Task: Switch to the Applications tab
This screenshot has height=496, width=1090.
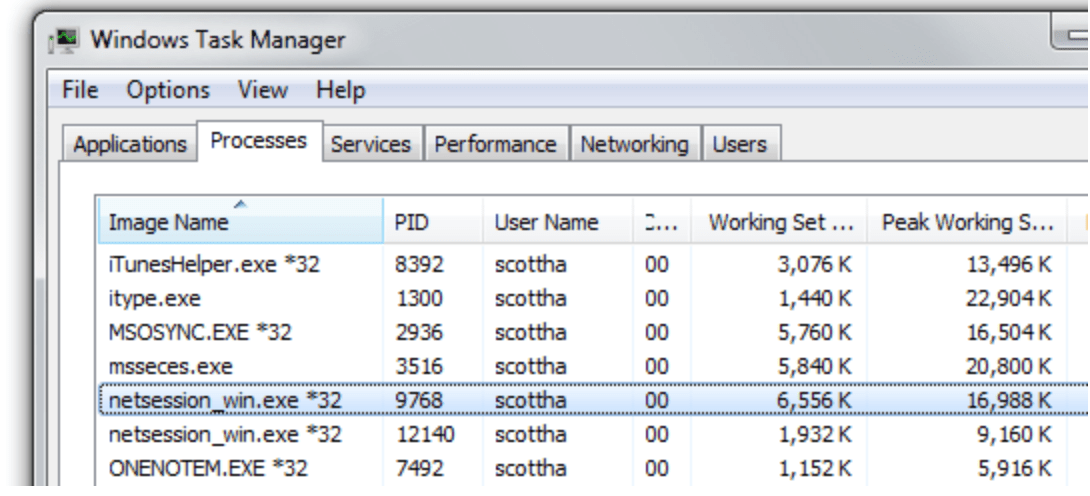Action: [x=130, y=144]
